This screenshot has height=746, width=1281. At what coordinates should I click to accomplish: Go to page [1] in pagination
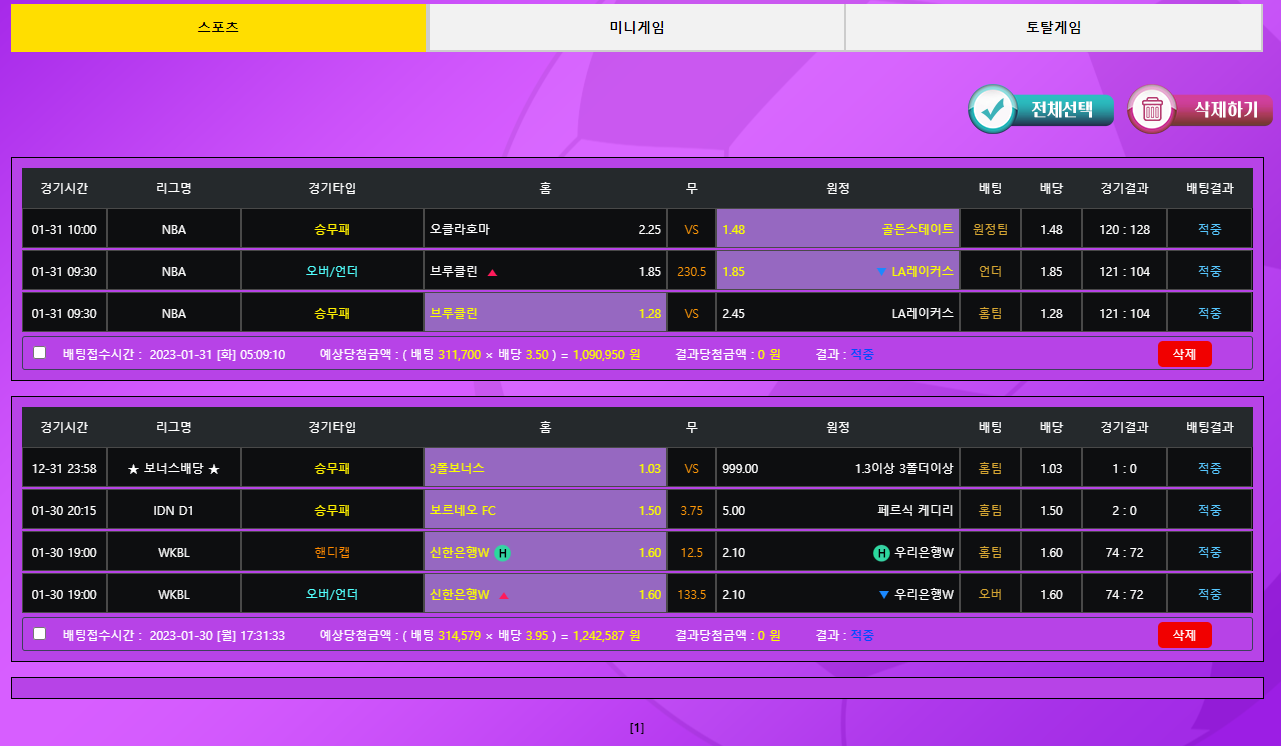(x=637, y=728)
